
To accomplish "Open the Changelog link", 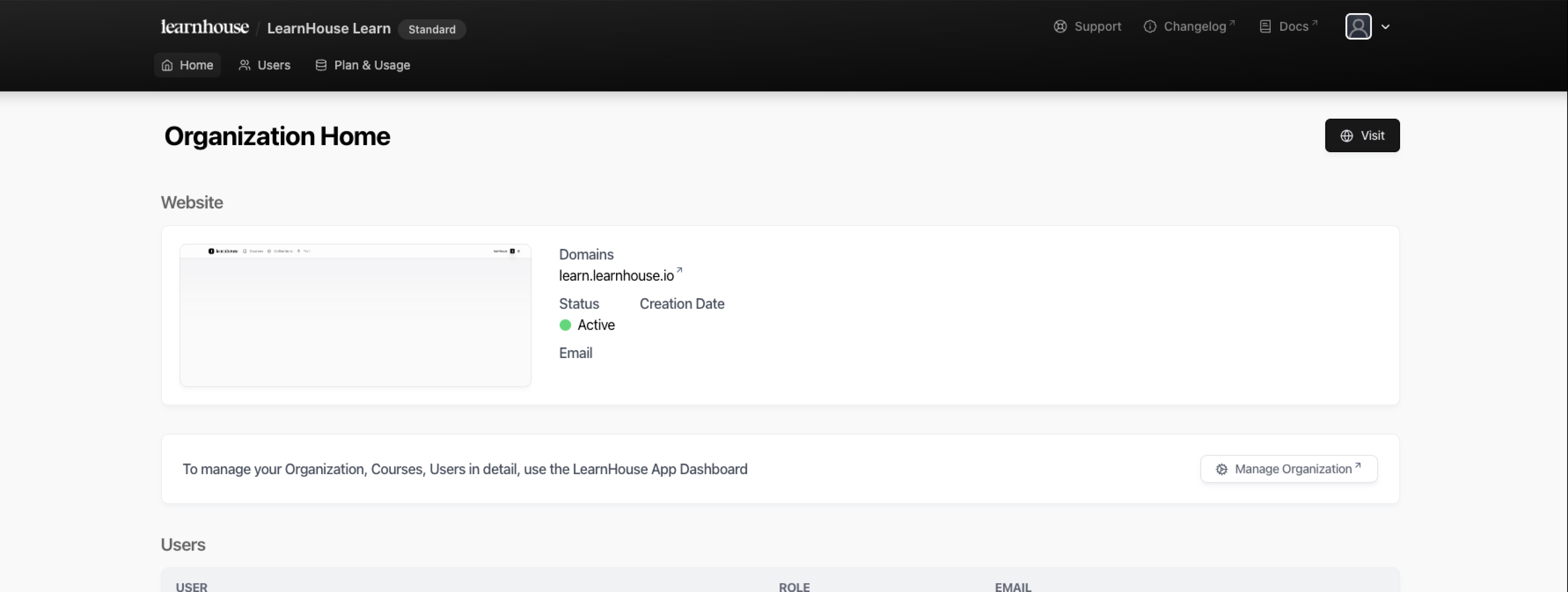I will point(1189,27).
